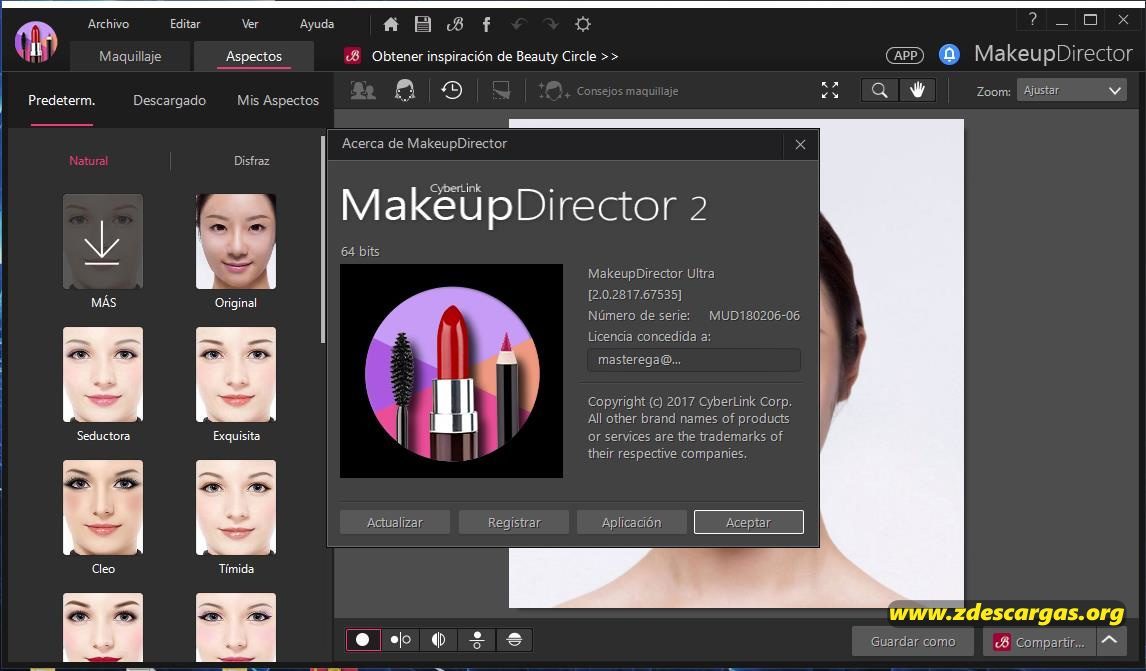Open the Archivo menu
1146x671 pixels.
[108, 24]
